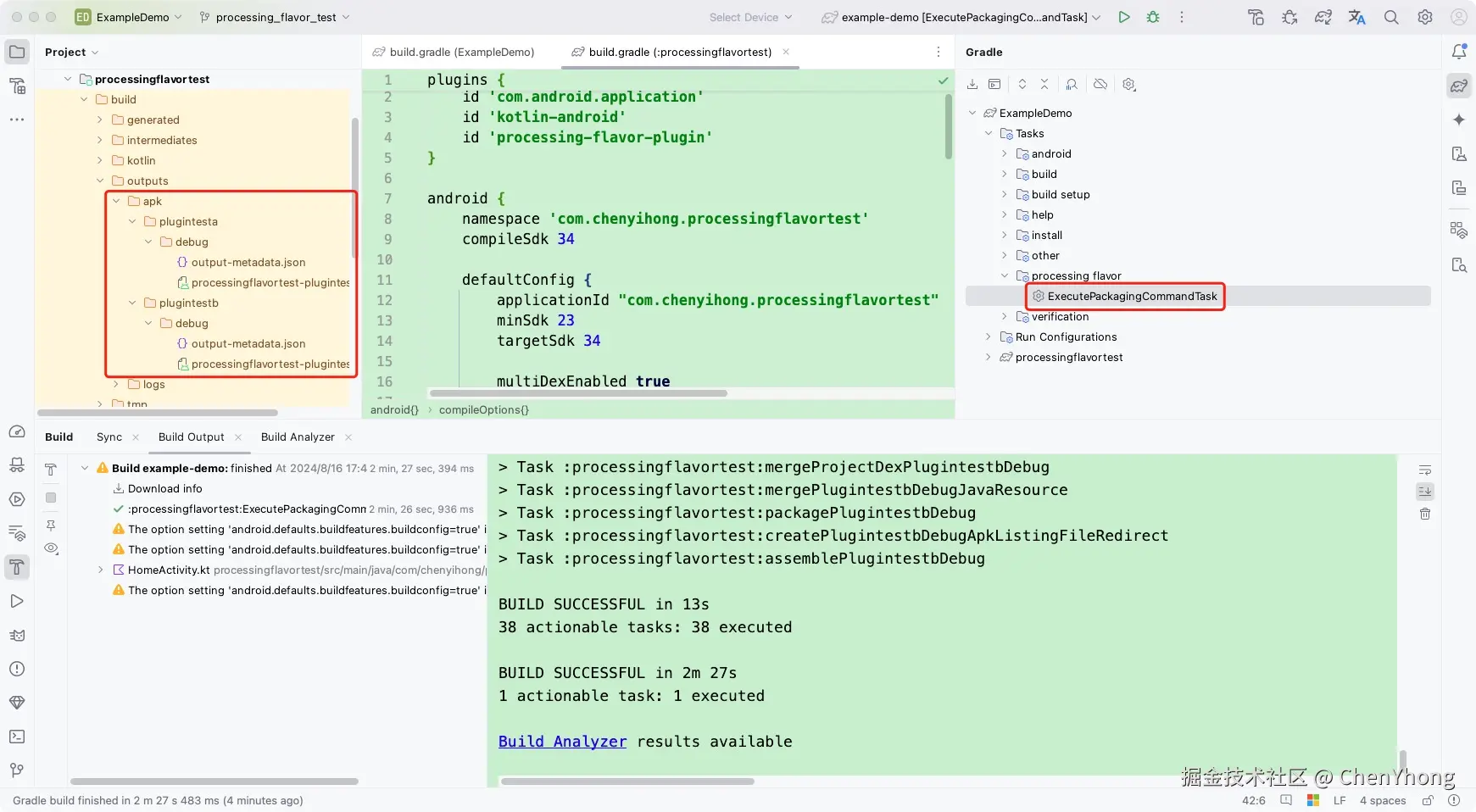
Task: Open Gradle build tool settings gear
Action: point(1129,84)
